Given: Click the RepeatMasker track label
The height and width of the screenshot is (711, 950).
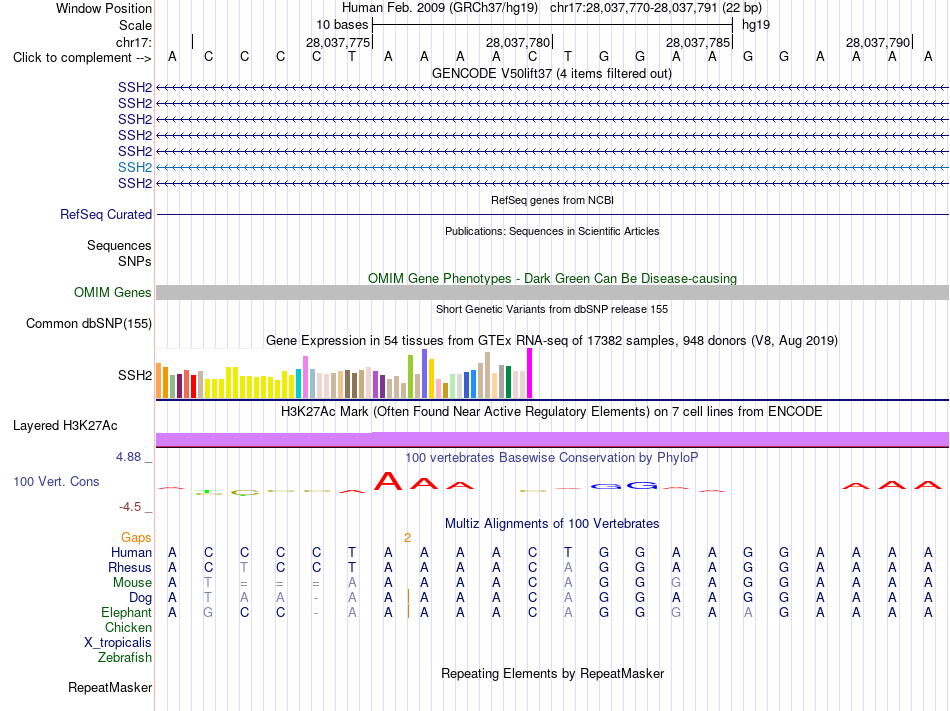Looking at the screenshot, I should tap(110, 687).
